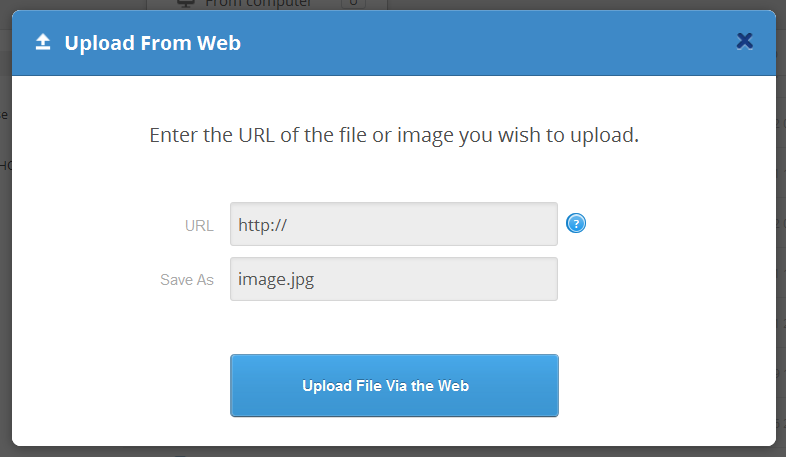Switch to the From computer tab
The width and height of the screenshot is (786, 457).
pyautogui.click(x=258, y=3)
